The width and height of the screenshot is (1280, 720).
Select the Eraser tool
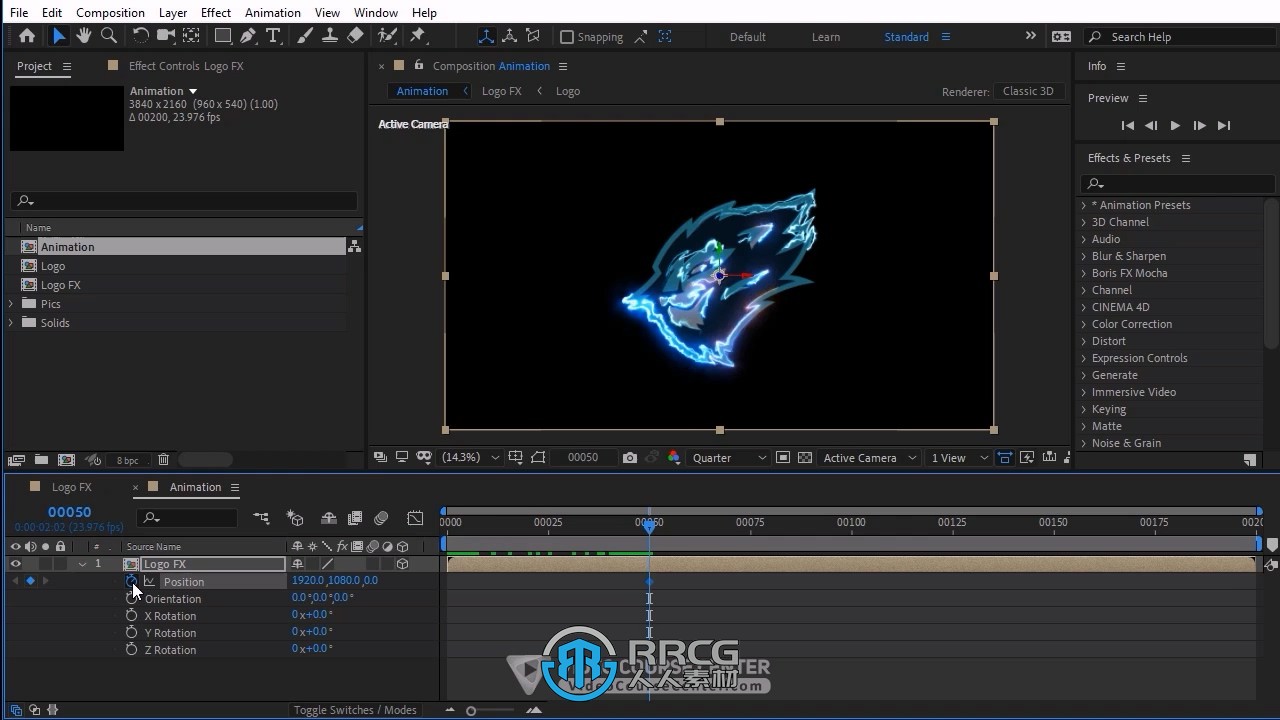355,36
